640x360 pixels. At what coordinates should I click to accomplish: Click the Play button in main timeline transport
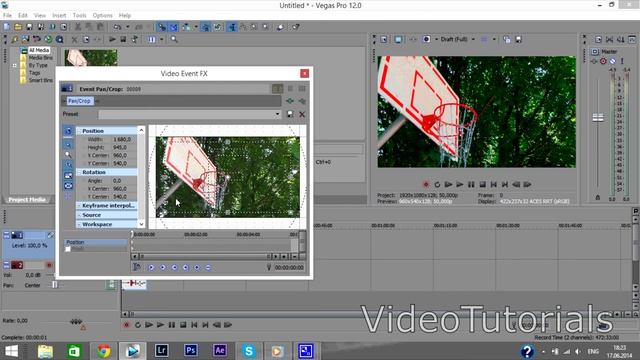(x=160, y=325)
